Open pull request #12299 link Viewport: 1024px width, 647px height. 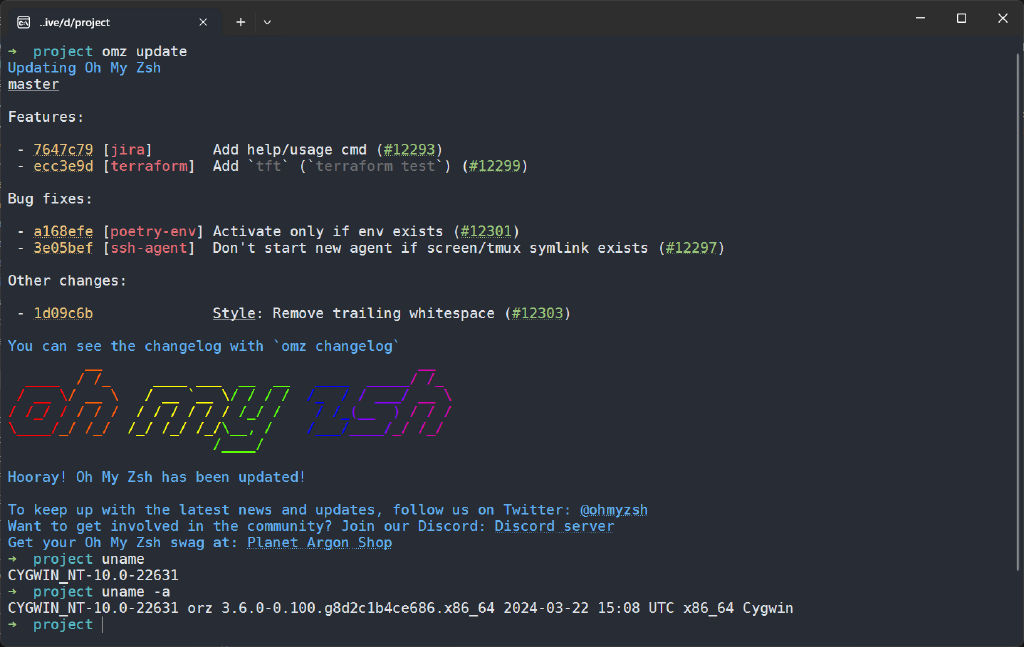[494, 166]
